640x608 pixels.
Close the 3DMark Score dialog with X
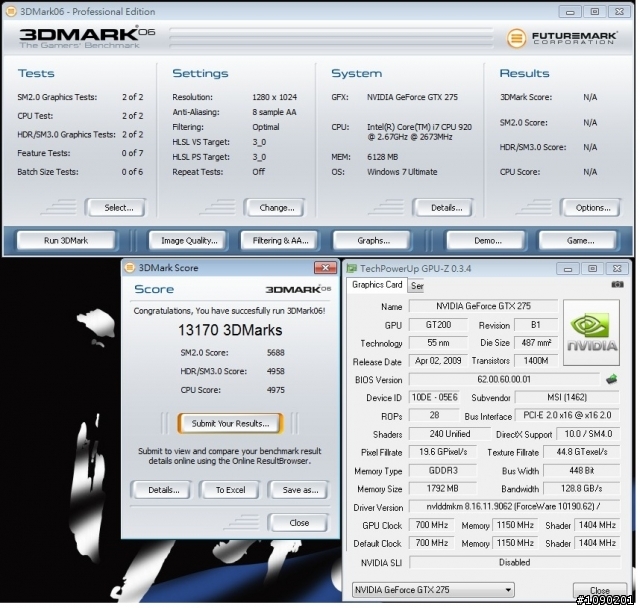(x=325, y=268)
